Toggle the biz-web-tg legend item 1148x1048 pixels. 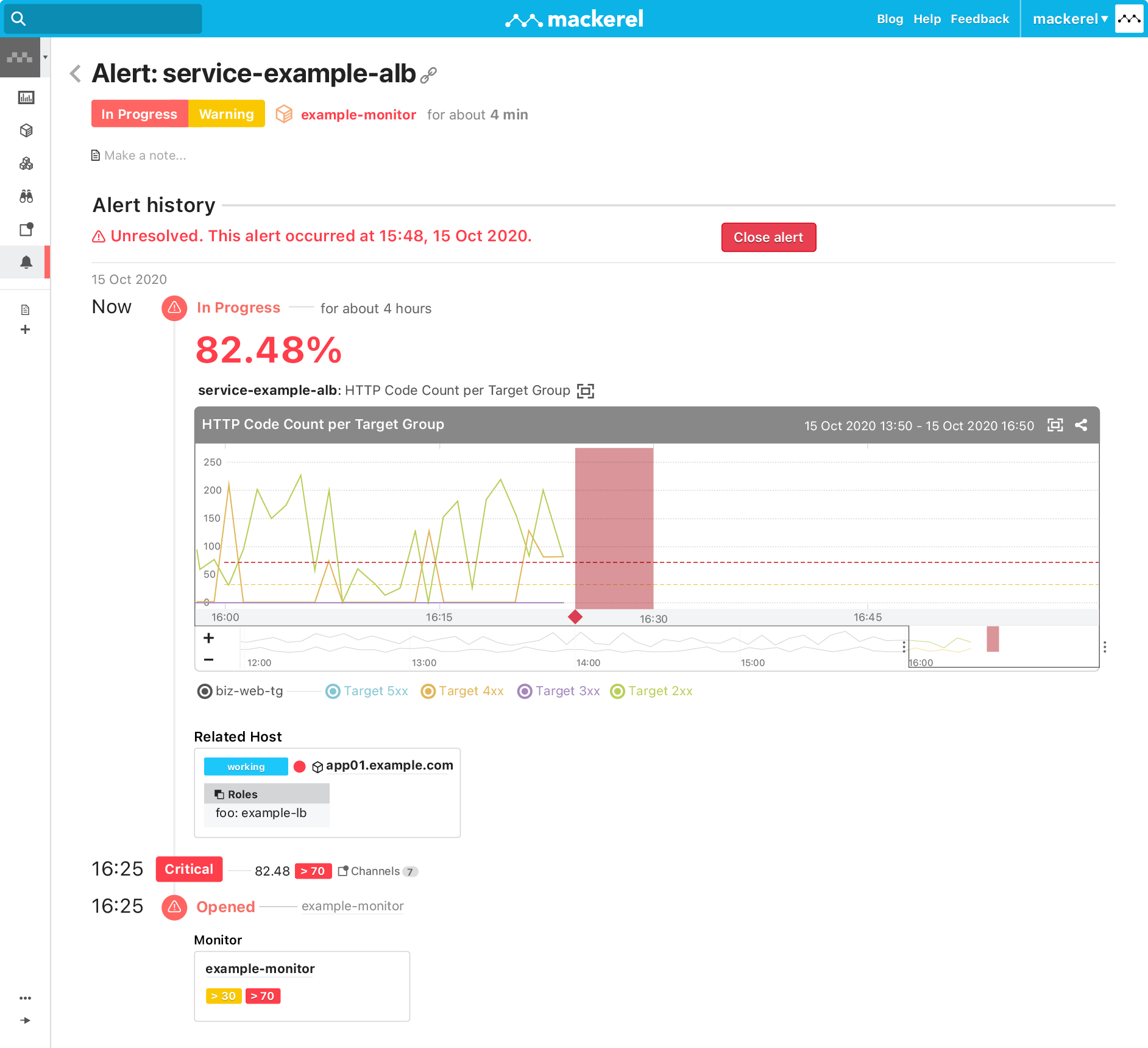240,691
